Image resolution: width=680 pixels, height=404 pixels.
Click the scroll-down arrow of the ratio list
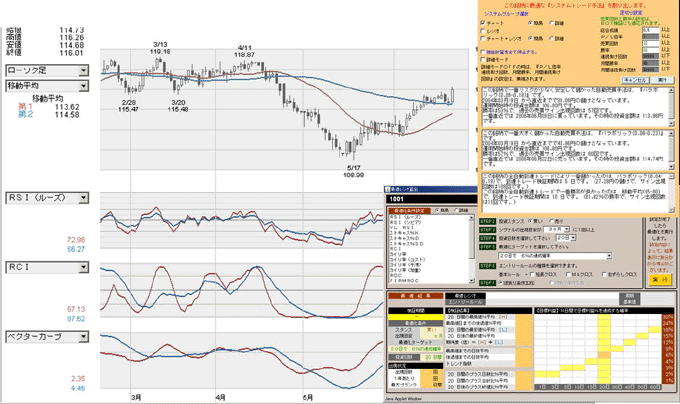(x=471, y=280)
